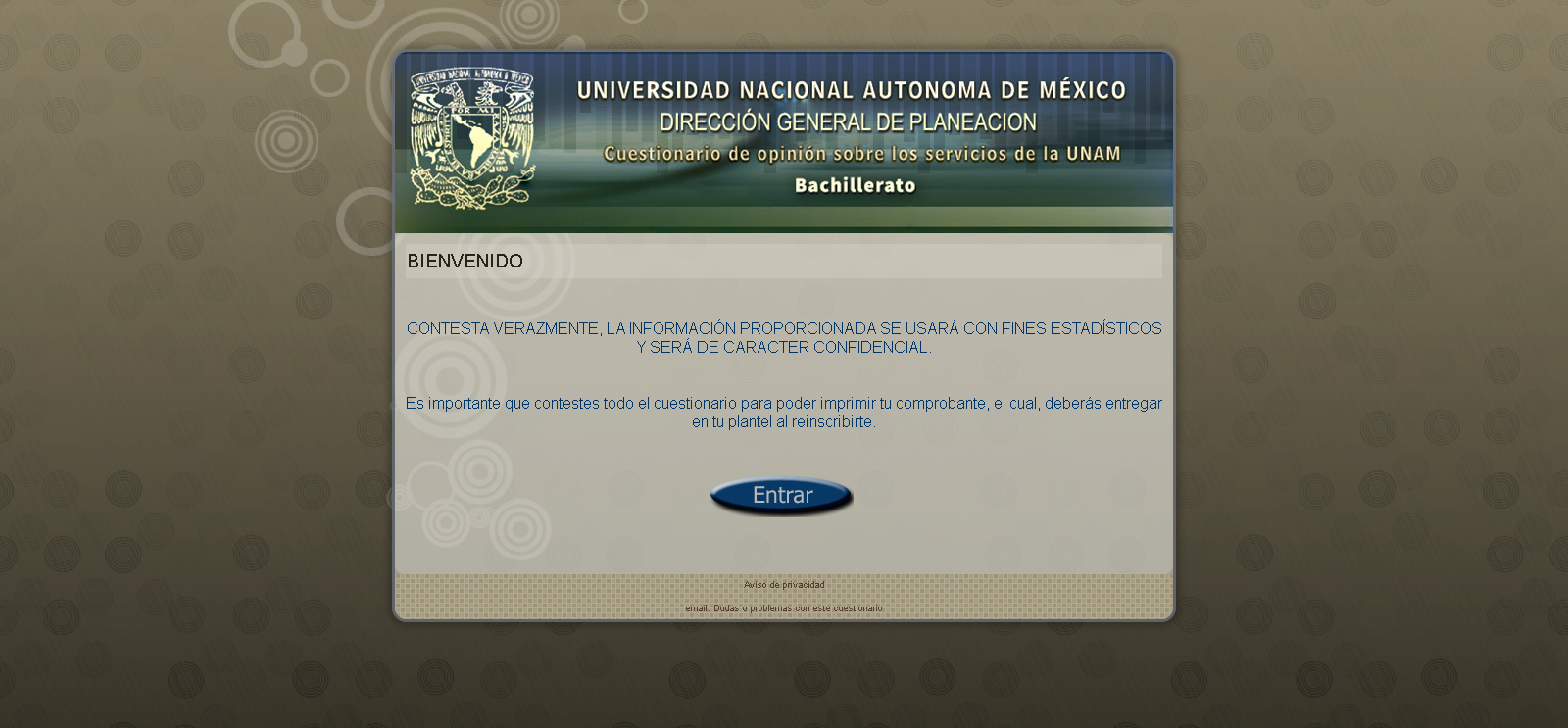Image resolution: width=1568 pixels, height=728 pixels.
Task: Click the concentric circles at top of page
Action: coord(529,16)
